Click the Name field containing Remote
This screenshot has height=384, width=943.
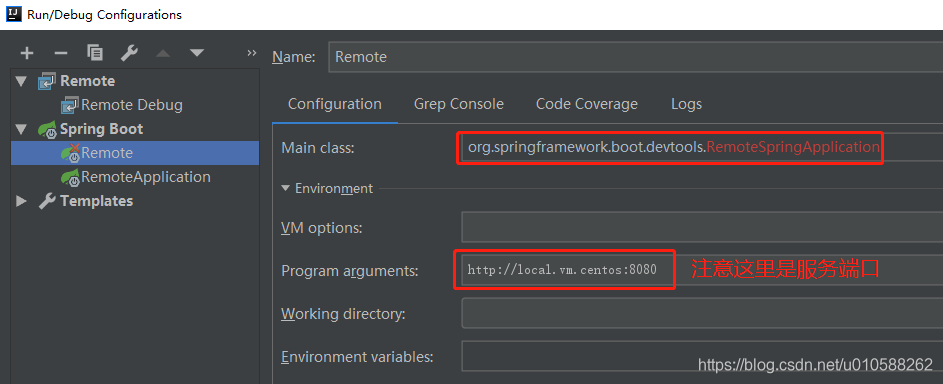click(636, 57)
